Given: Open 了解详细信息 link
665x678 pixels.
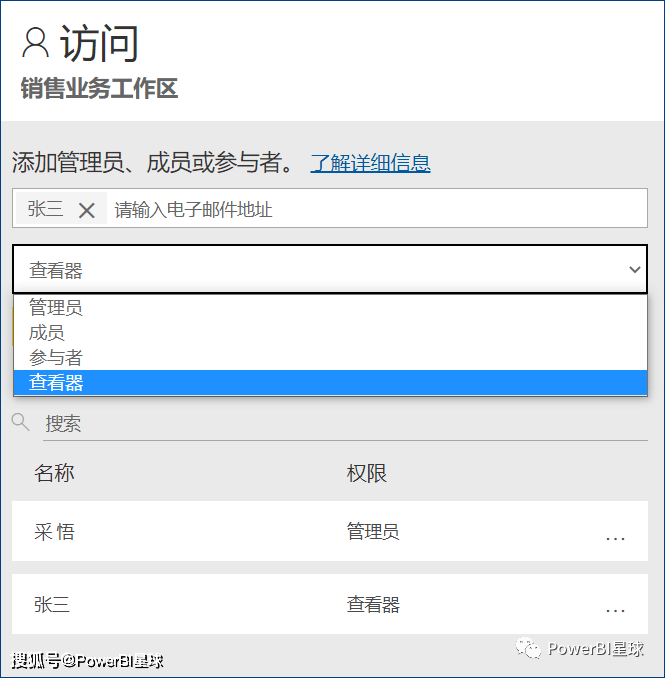Looking at the screenshot, I should (x=370, y=163).
